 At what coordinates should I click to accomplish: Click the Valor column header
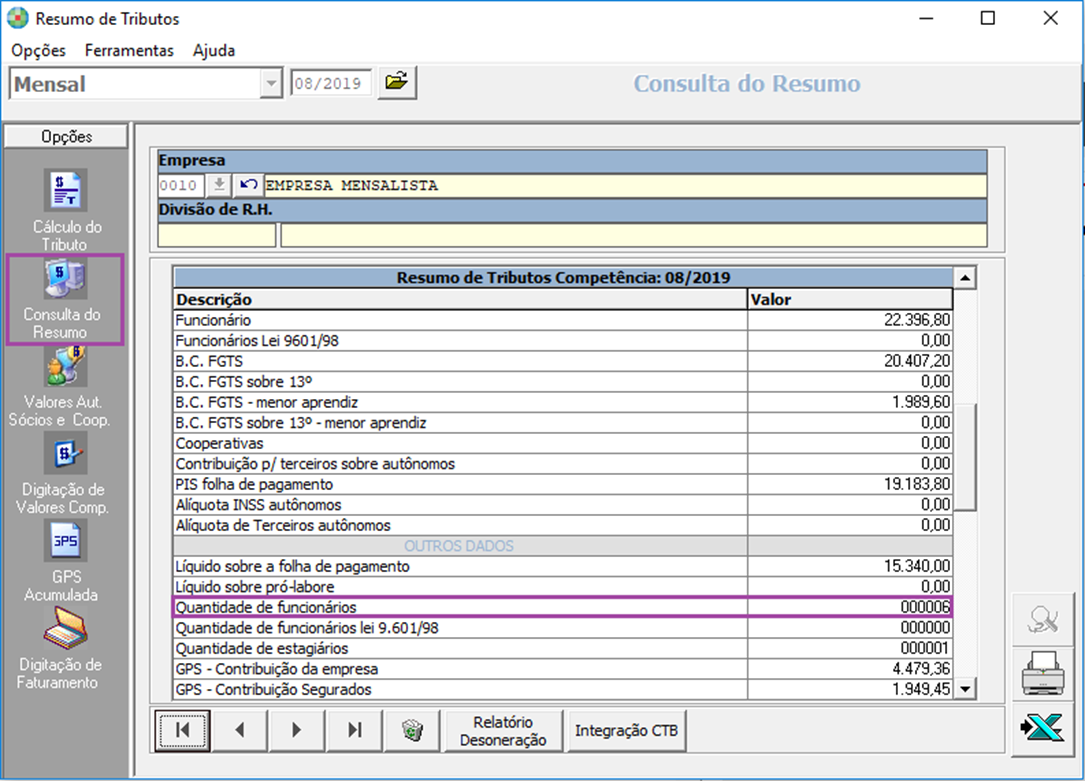(850, 300)
